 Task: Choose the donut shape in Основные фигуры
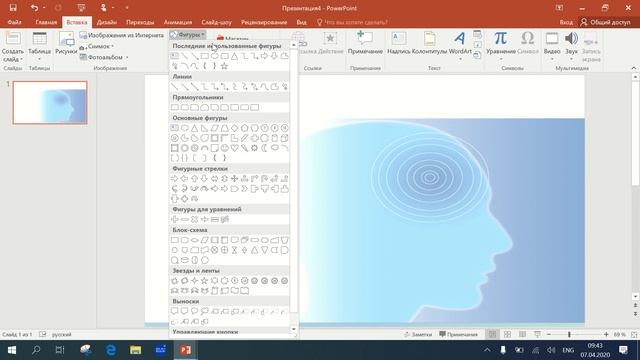coord(184,148)
